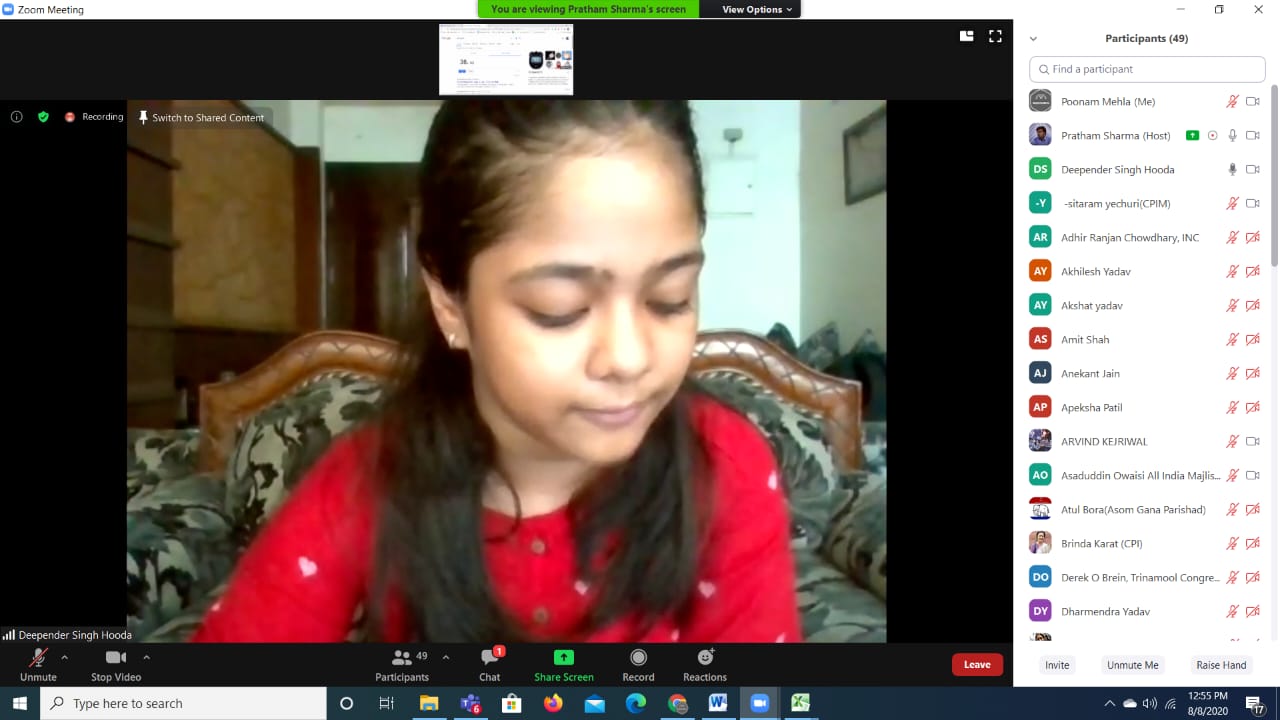Click Switch to Shared Content
The height and width of the screenshot is (720, 1280).
(201, 118)
